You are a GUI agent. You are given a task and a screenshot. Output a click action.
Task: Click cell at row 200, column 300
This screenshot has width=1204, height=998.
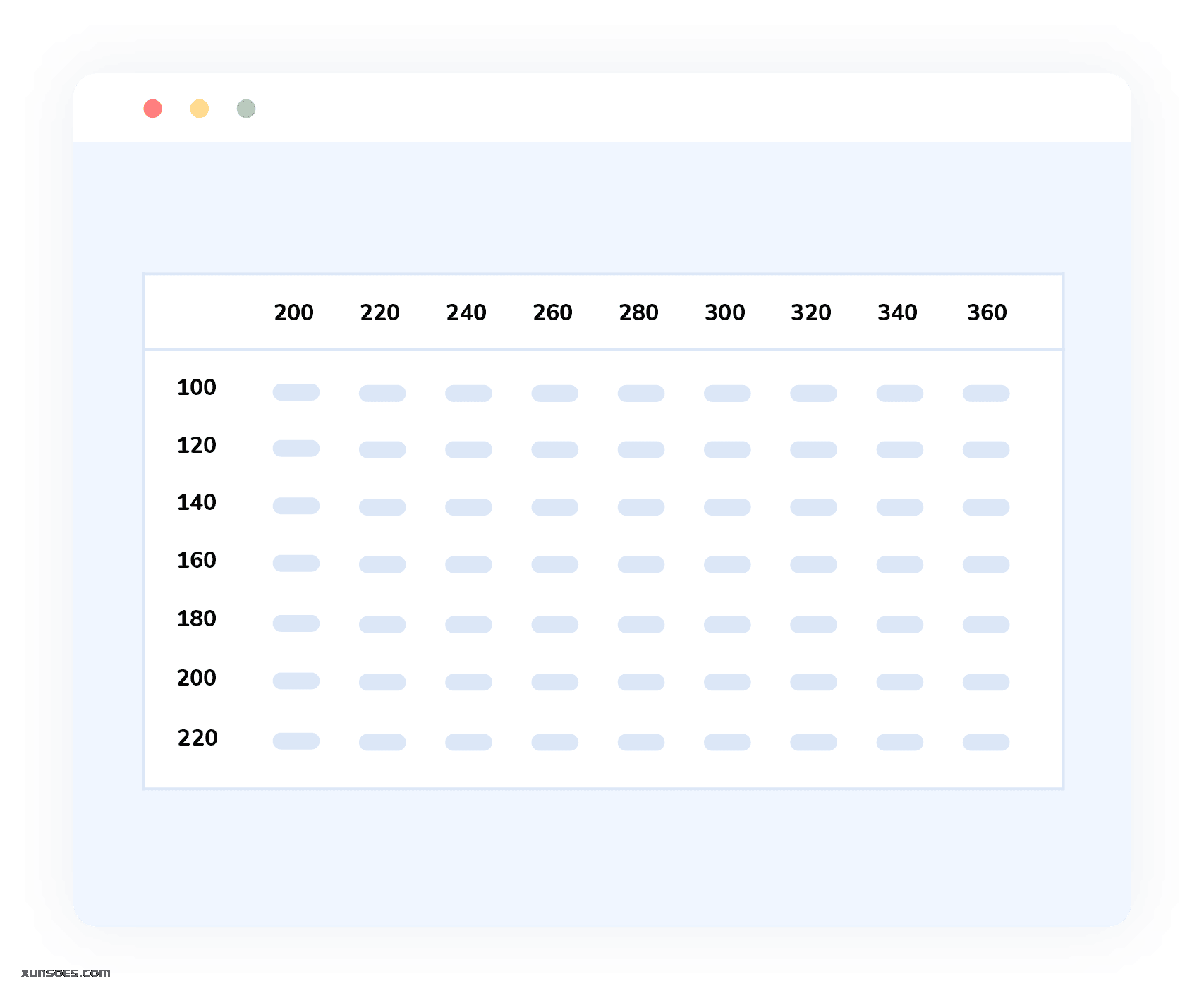click(x=727, y=682)
